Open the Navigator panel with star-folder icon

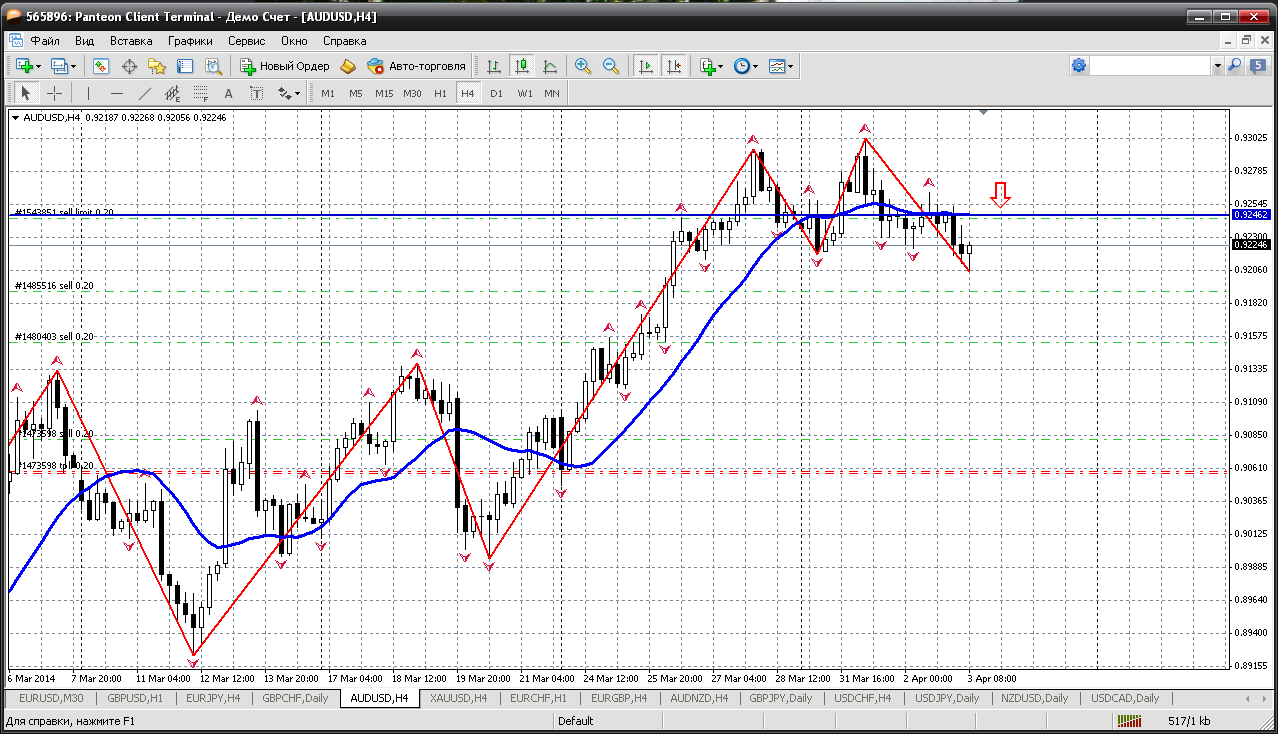click(x=157, y=66)
